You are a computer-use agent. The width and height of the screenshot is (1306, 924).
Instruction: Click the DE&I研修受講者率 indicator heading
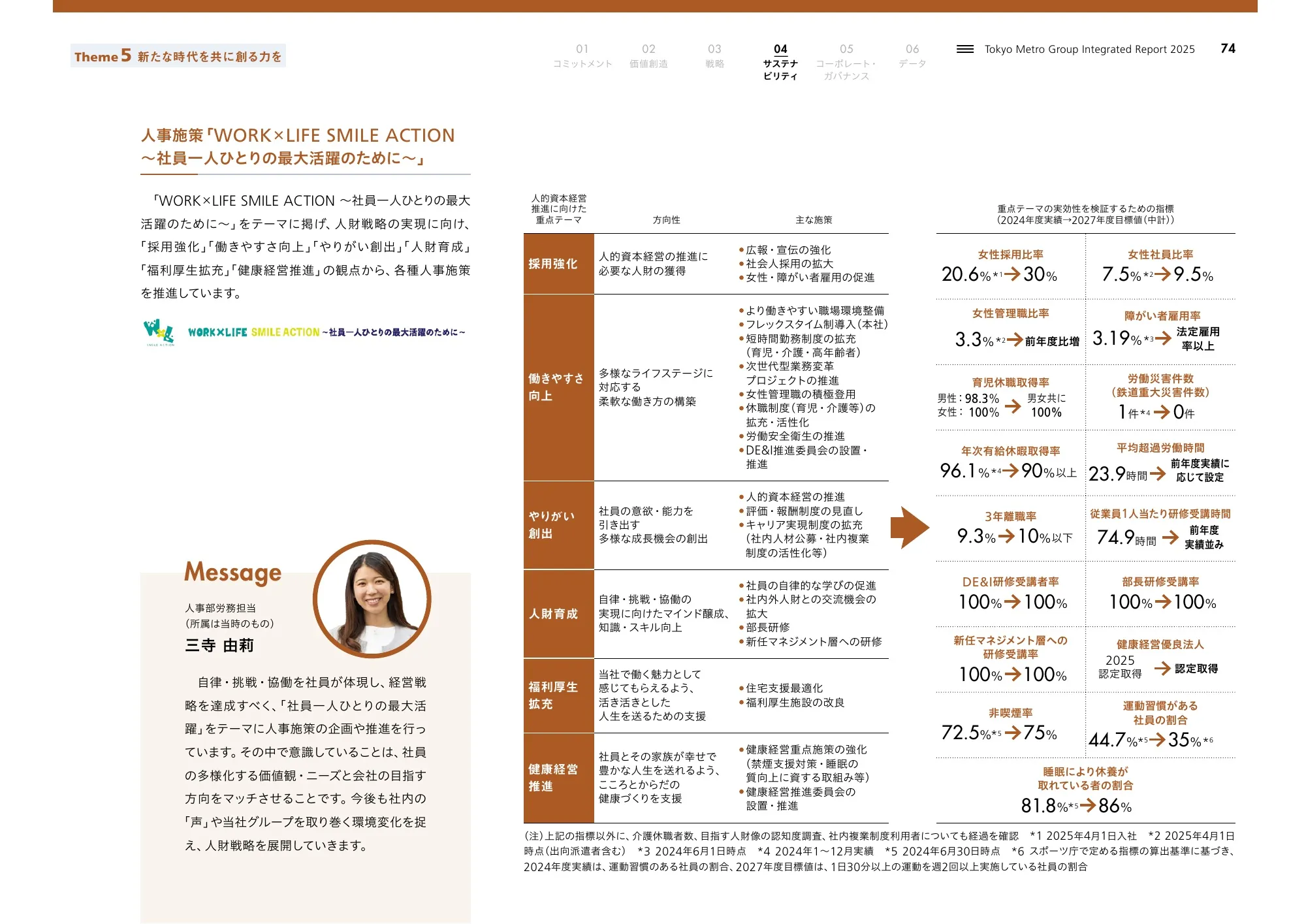pyautogui.click(x=1010, y=582)
